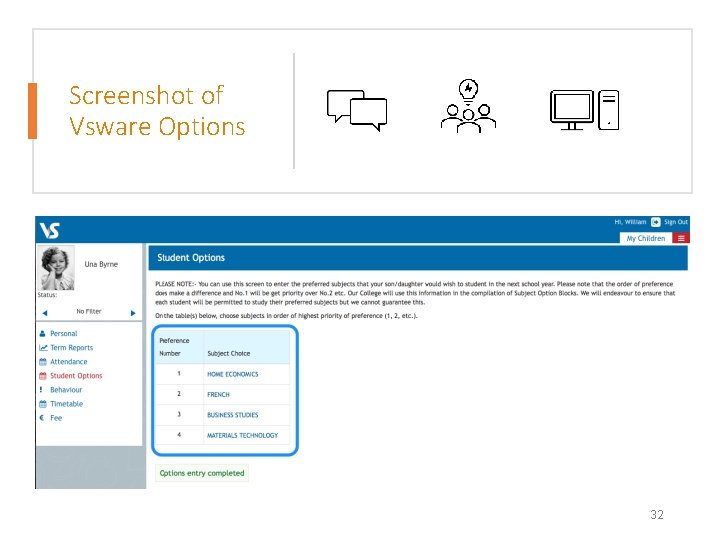Viewport: 720px width, 540px height.
Task: Click the Status label under photo
Action: [47, 295]
